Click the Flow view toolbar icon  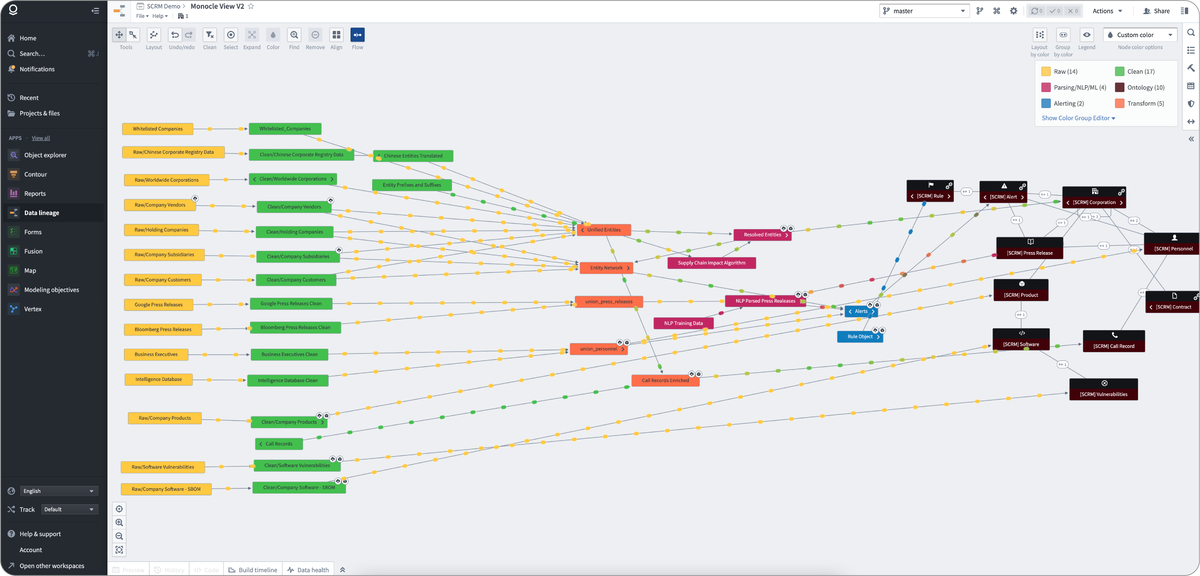click(x=358, y=35)
